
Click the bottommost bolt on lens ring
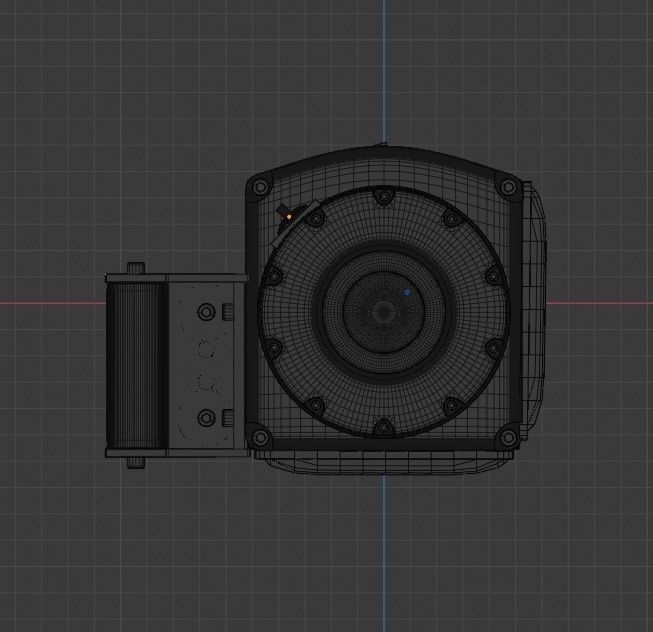pyautogui.click(x=383, y=426)
